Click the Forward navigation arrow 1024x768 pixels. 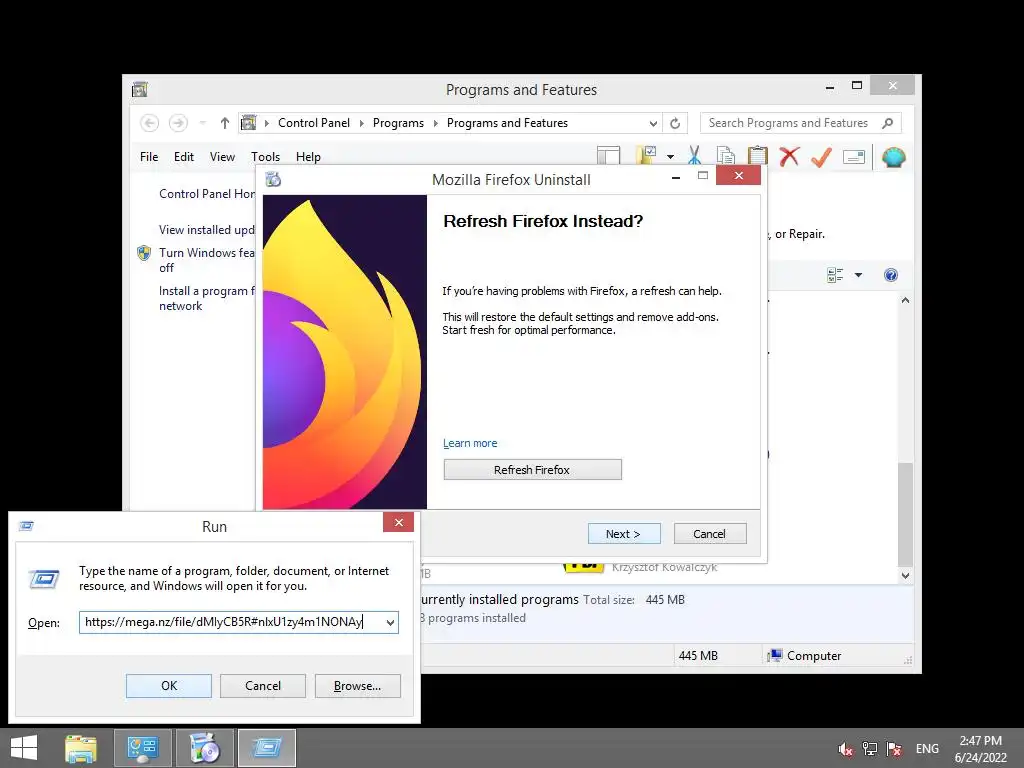coord(178,123)
